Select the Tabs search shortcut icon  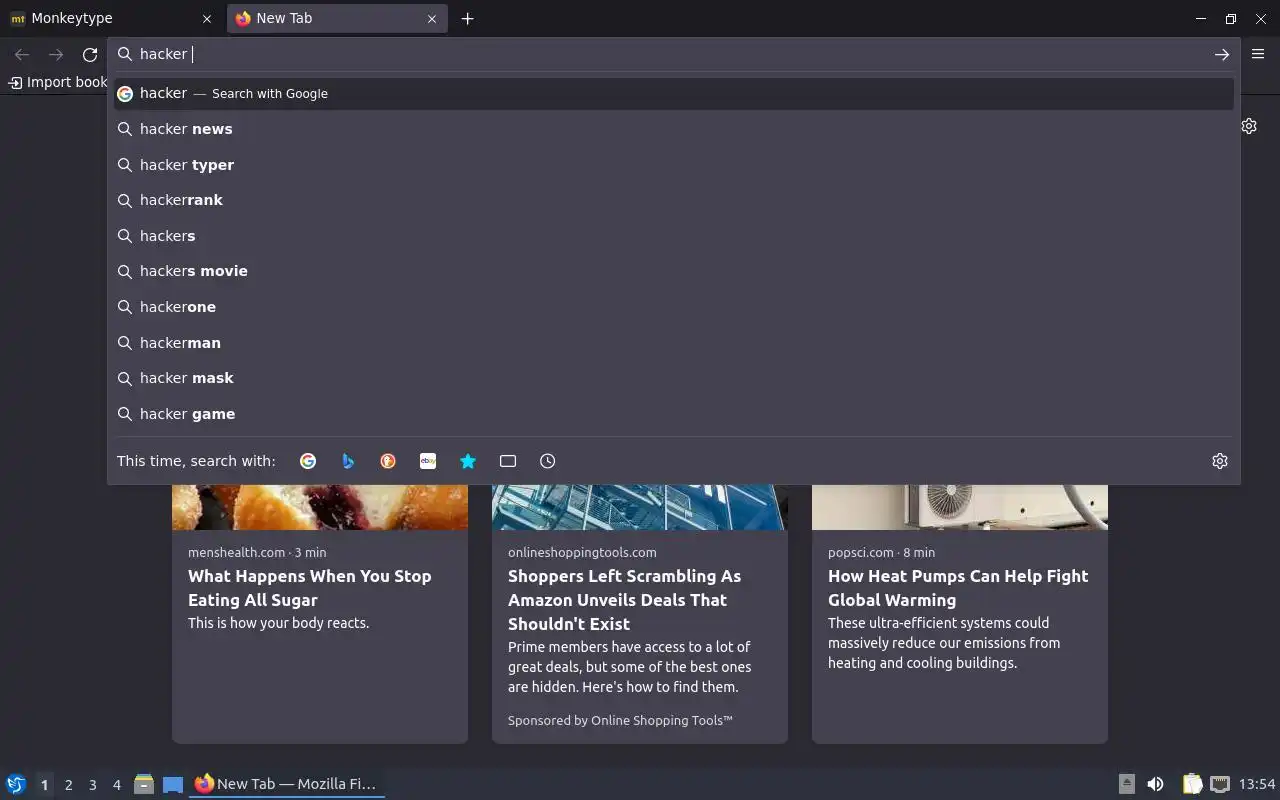(508, 461)
